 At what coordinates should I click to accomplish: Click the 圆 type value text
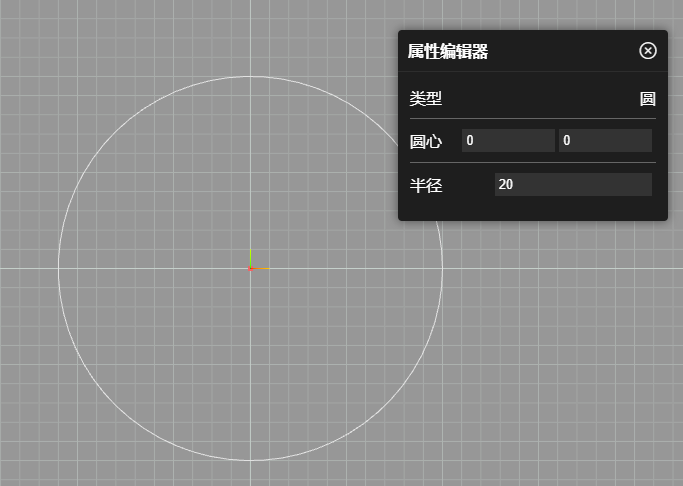pos(647,99)
